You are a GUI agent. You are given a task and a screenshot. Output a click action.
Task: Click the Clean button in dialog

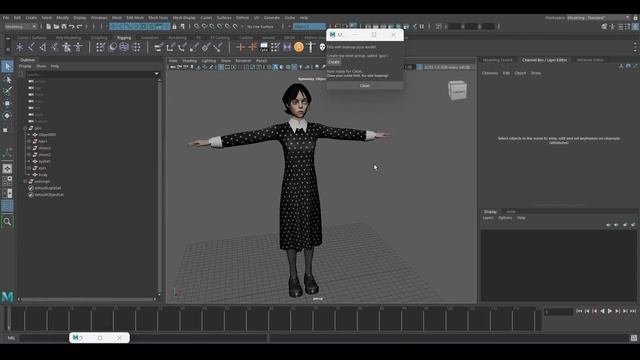point(364,86)
